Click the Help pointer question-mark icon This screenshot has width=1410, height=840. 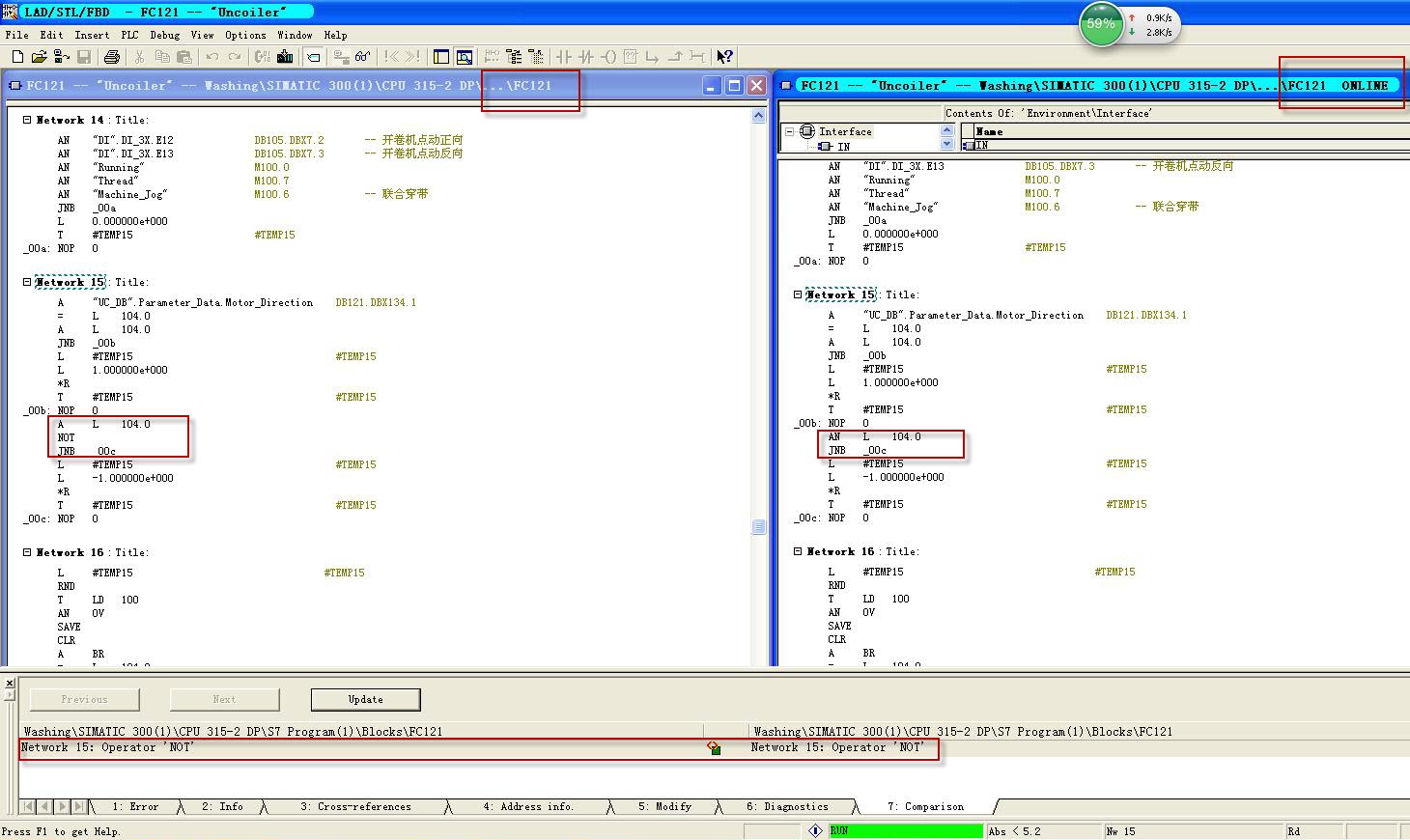coord(725,57)
